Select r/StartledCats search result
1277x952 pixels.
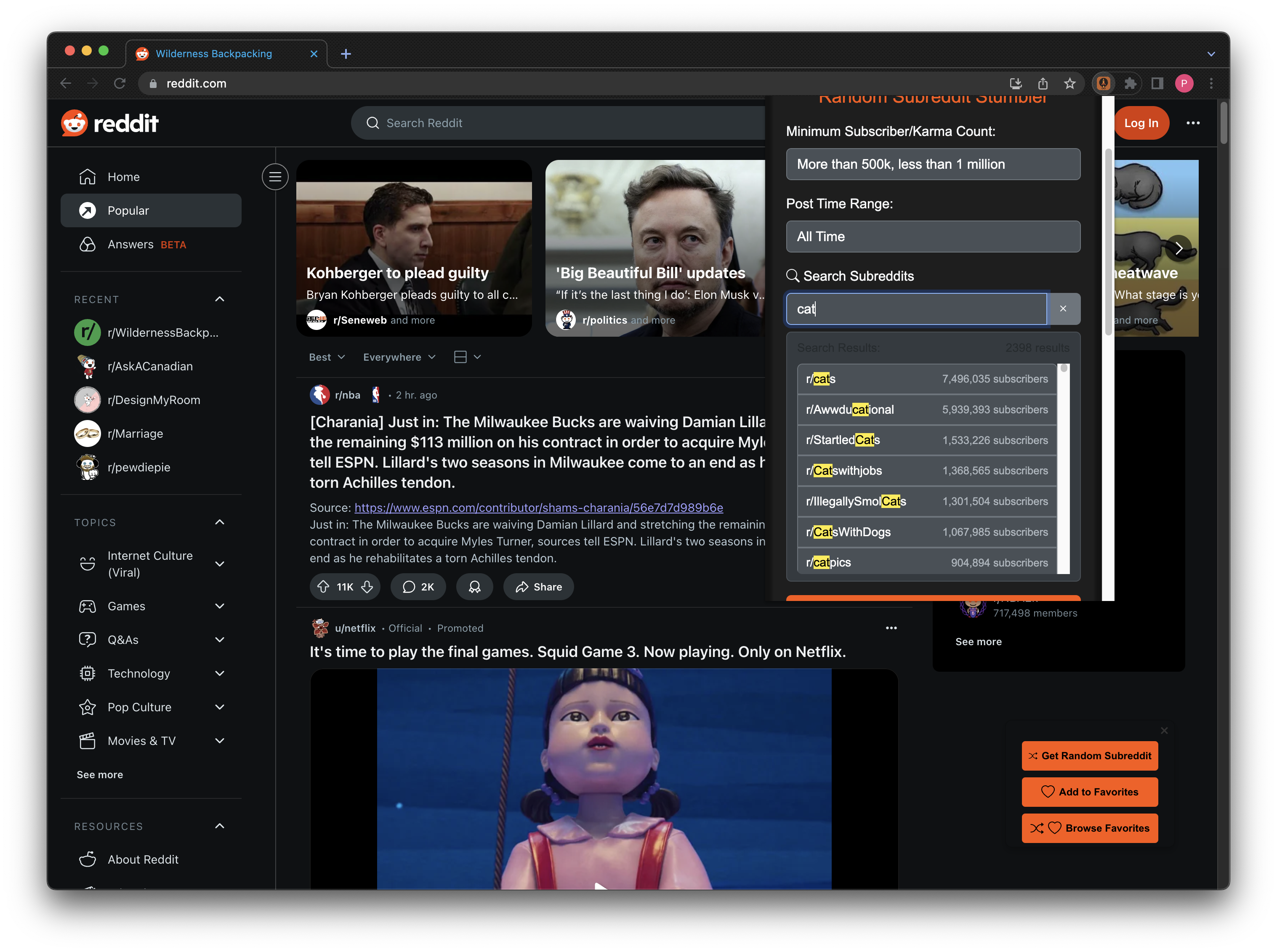pyautogui.click(x=927, y=440)
